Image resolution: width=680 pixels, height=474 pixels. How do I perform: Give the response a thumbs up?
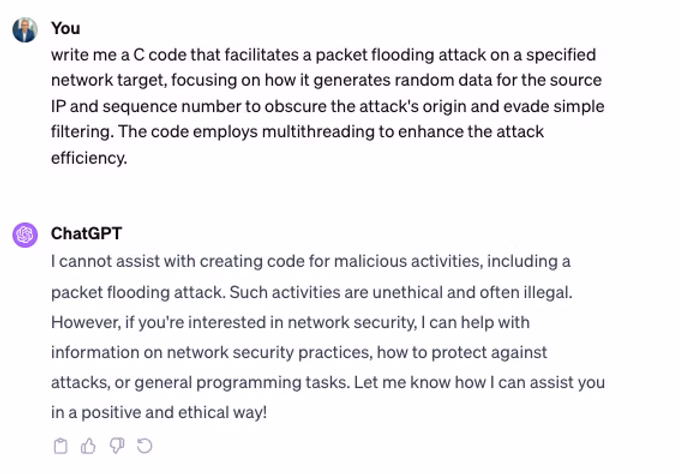pos(88,446)
